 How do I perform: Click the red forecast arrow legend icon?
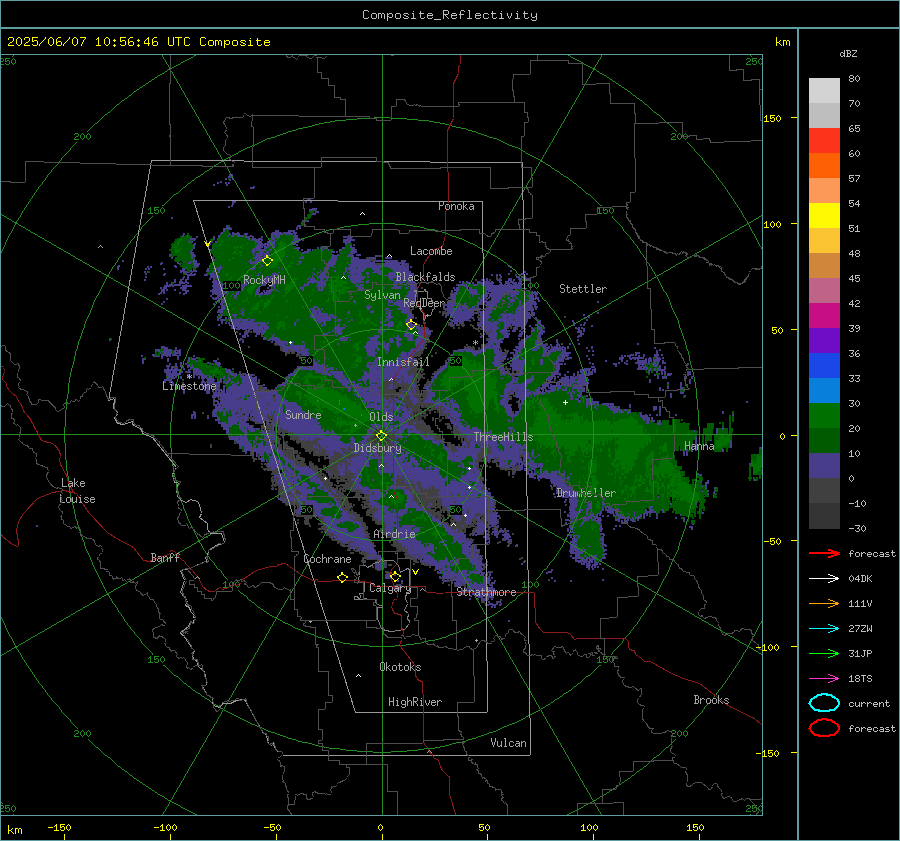(824, 553)
